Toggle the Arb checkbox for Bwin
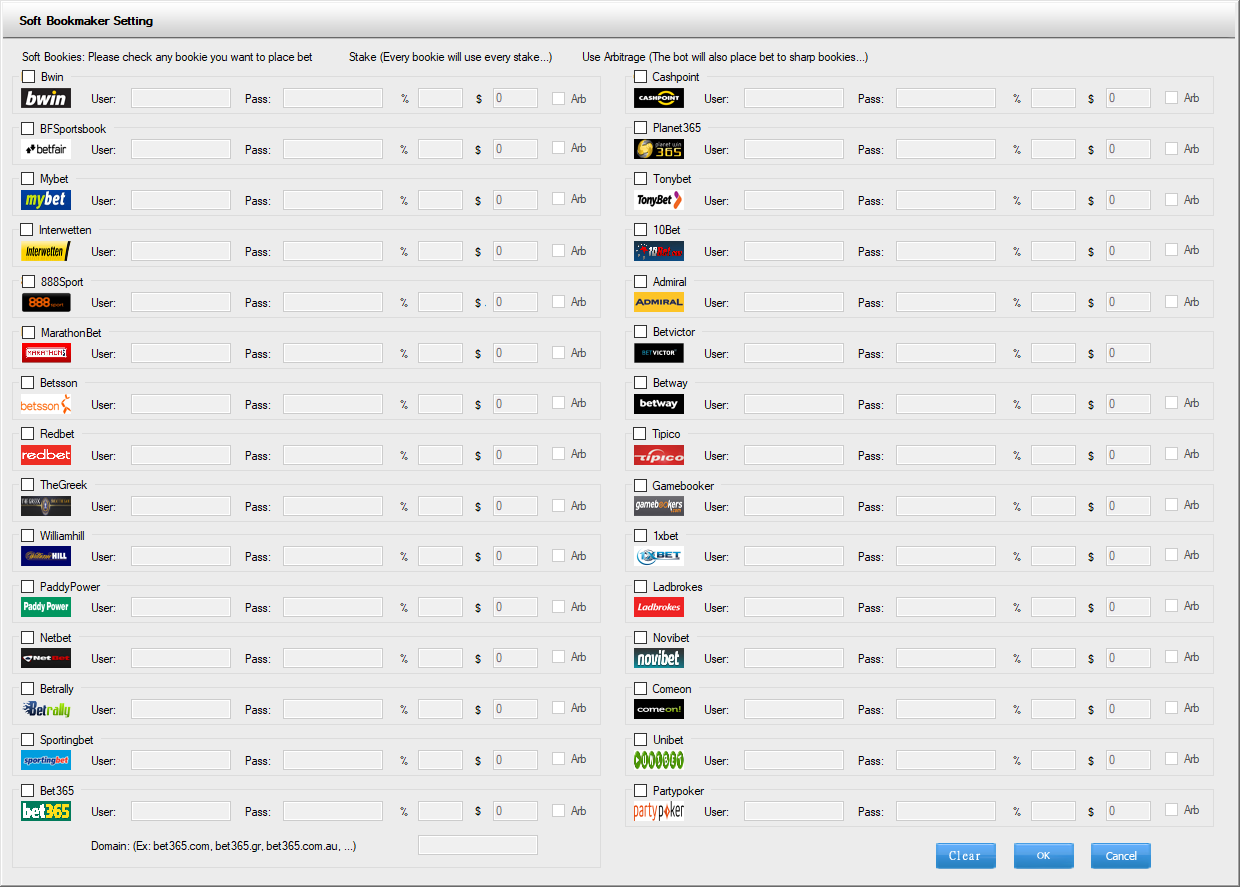The width and height of the screenshot is (1240, 887). 559,98
